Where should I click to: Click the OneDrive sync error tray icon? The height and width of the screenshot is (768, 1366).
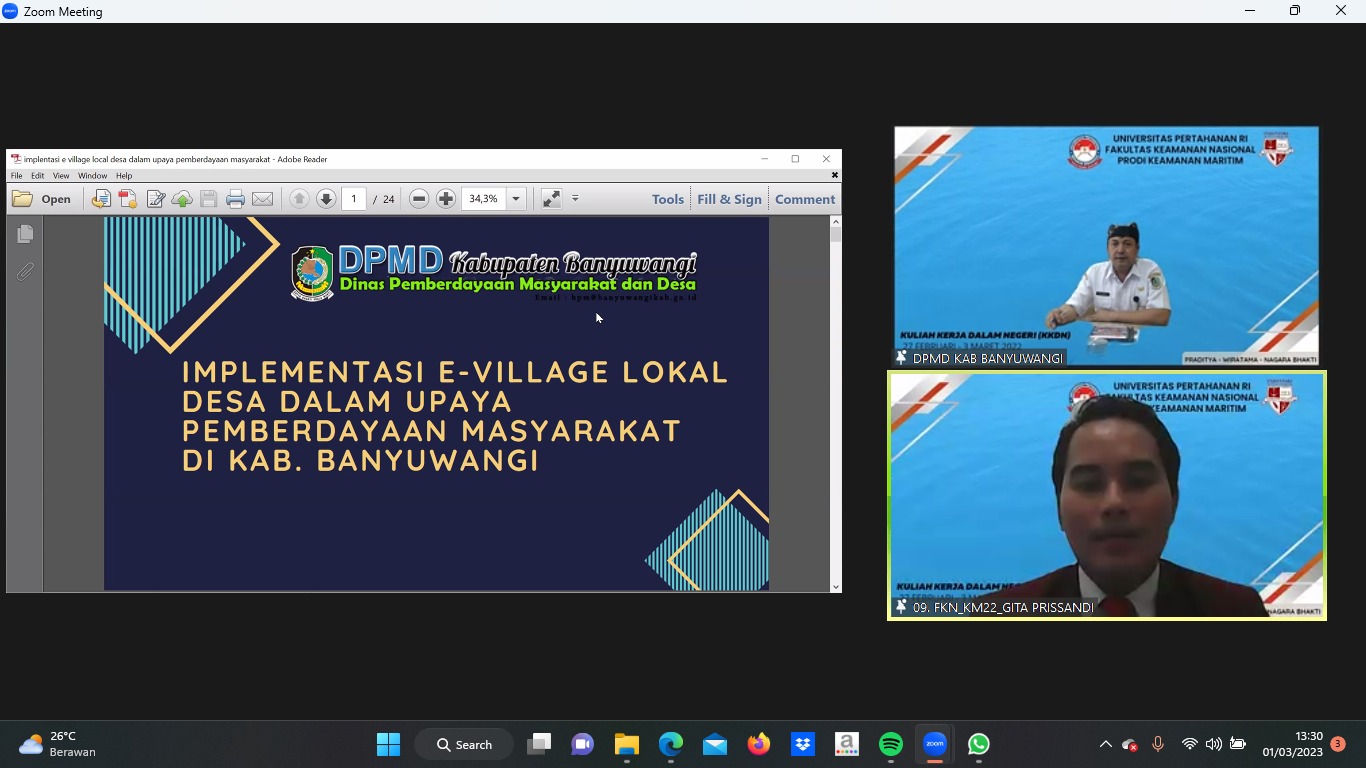pos(1130,744)
